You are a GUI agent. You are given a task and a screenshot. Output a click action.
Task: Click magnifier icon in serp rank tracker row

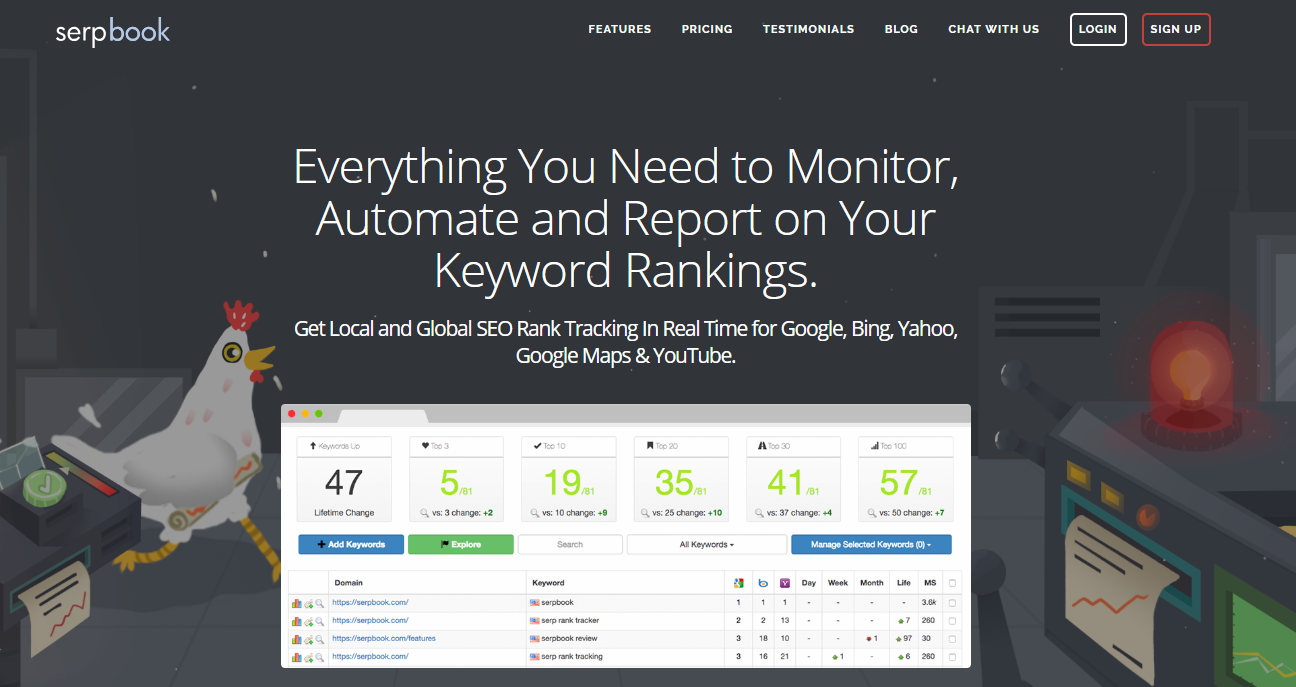320,621
